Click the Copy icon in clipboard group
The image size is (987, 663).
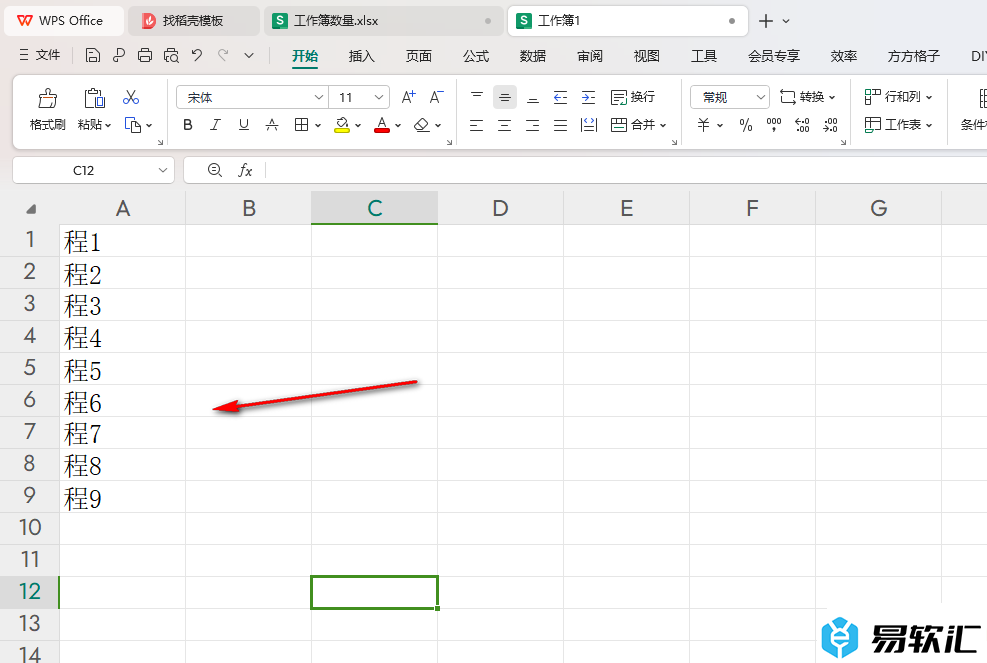click(x=132, y=125)
